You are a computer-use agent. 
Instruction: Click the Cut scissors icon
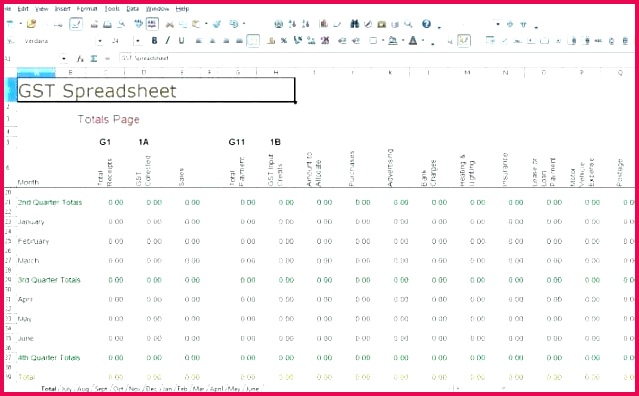(170, 24)
